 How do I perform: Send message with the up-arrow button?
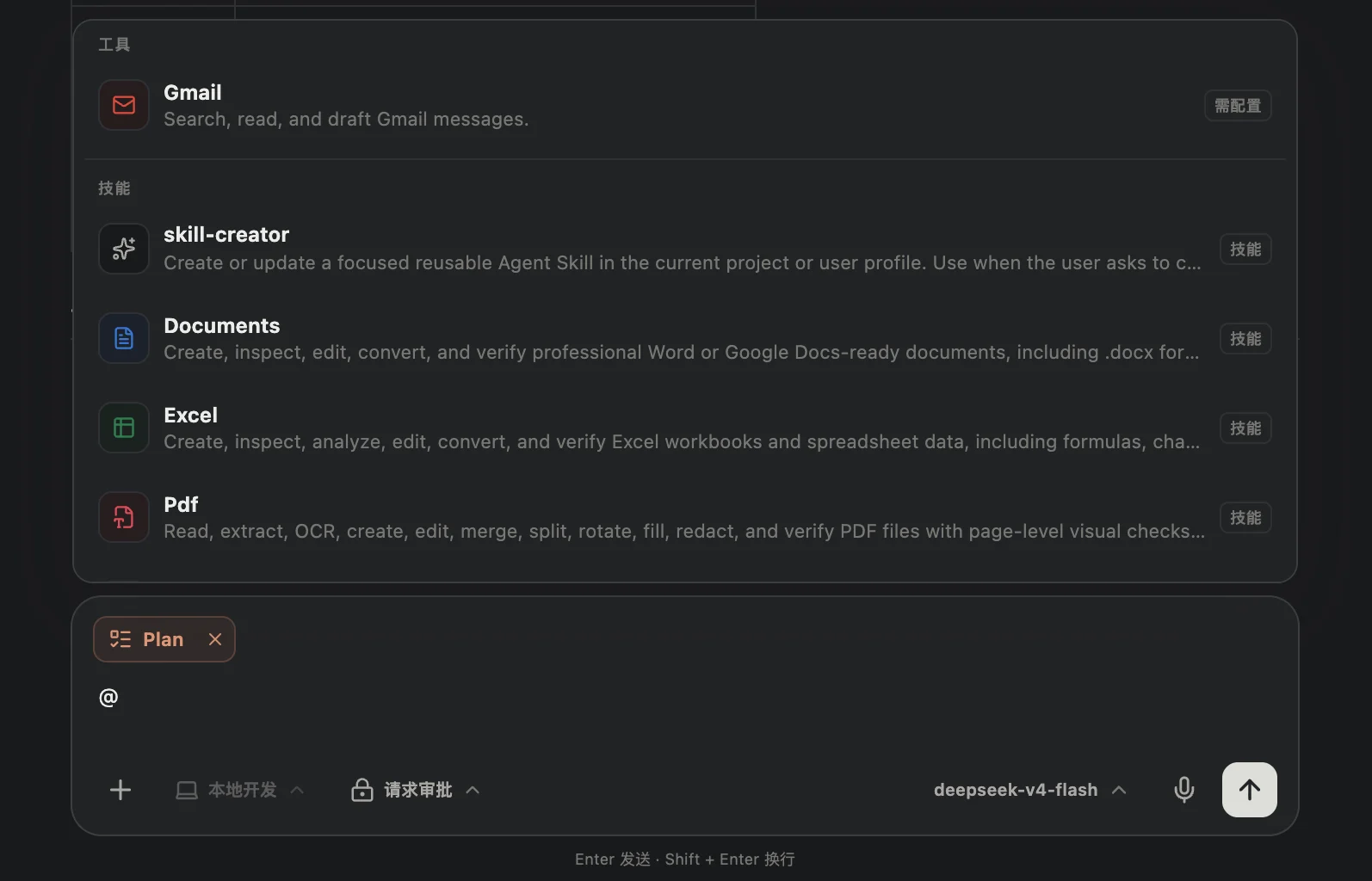tap(1250, 790)
